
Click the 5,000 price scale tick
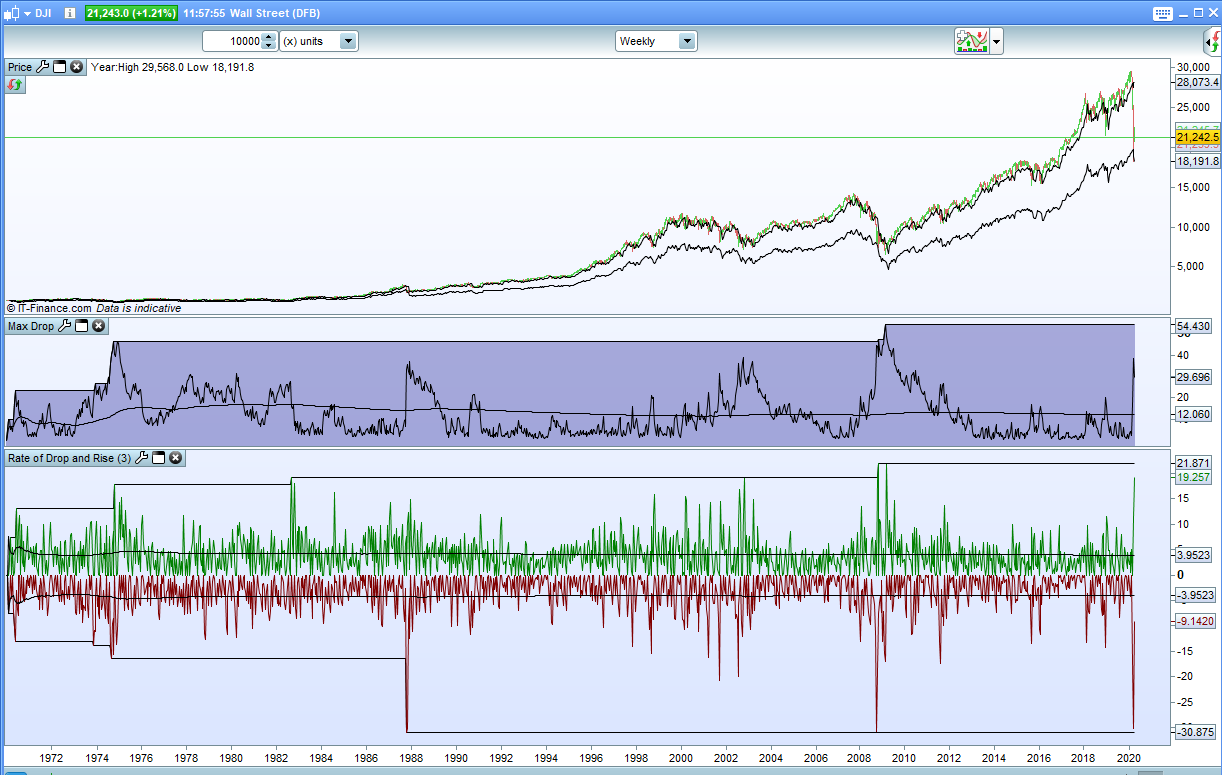coord(1192,266)
